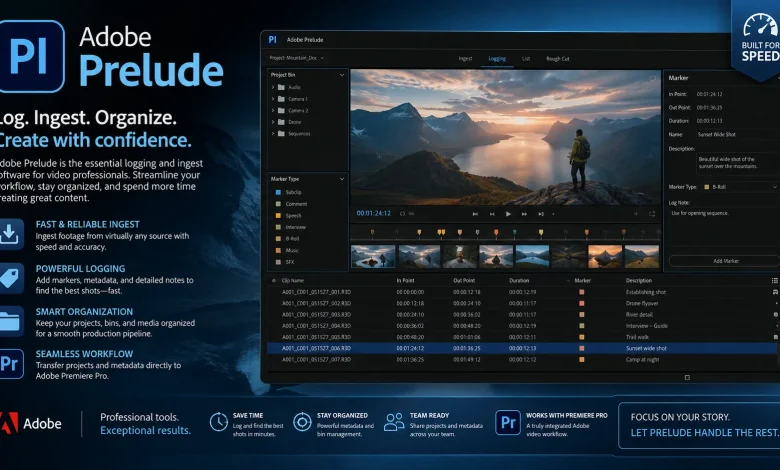Viewport: 780px width, 470px height.
Task: Switch to the Ingest tab
Action: (x=465, y=59)
